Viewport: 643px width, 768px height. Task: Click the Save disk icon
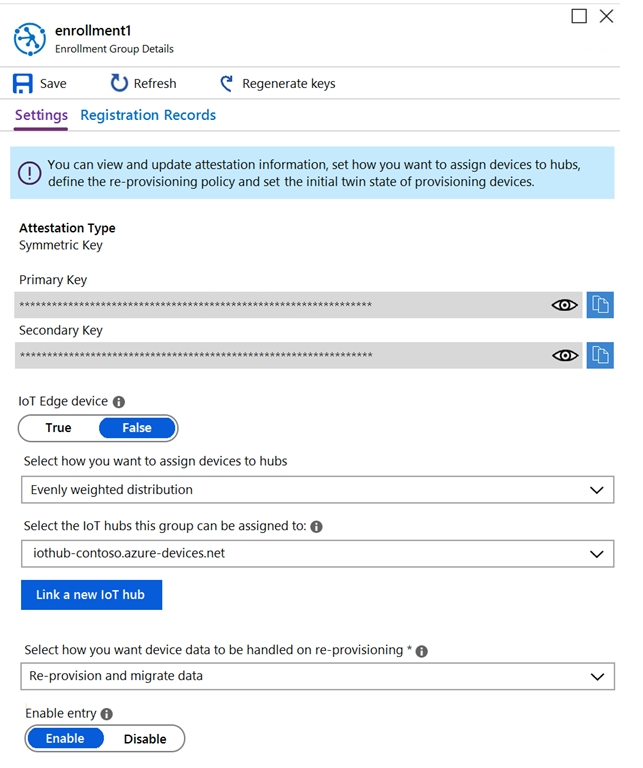point(23,83)
